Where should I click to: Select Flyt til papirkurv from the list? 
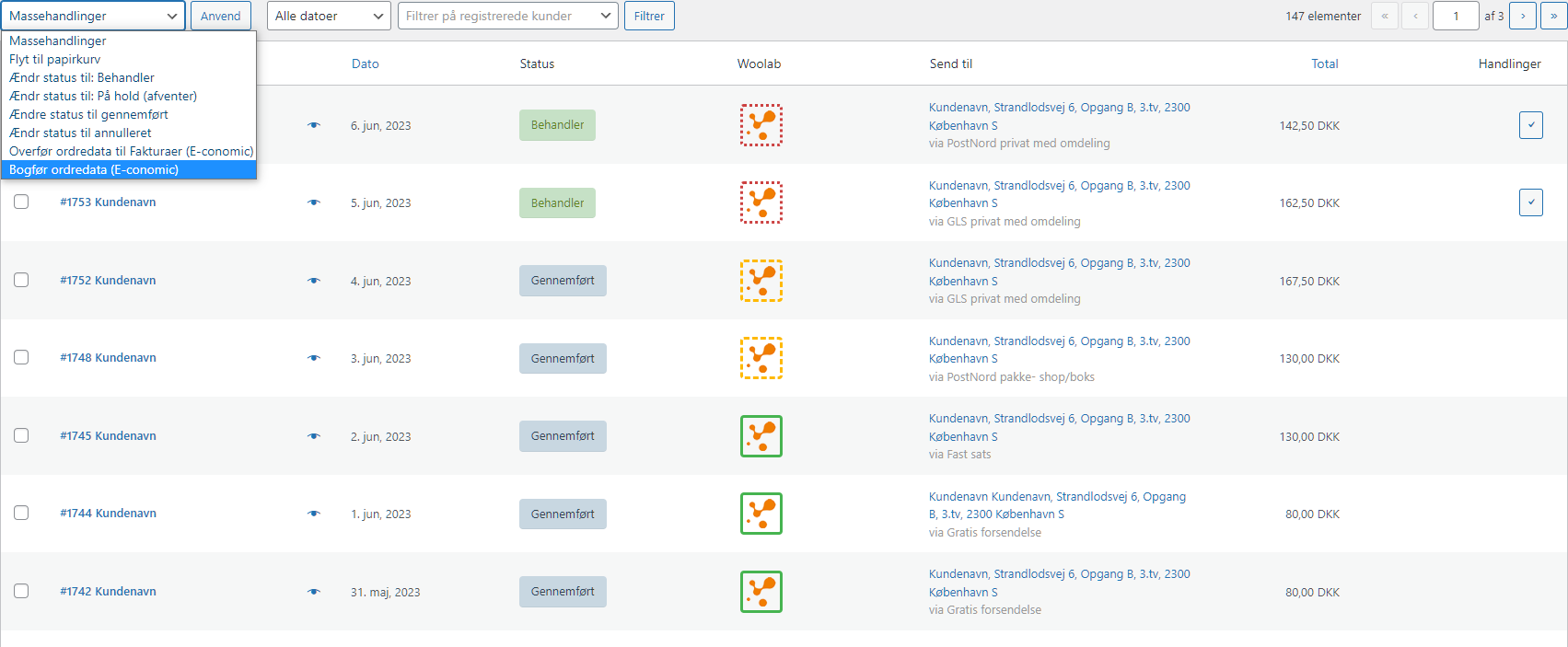tap(55, 59)
